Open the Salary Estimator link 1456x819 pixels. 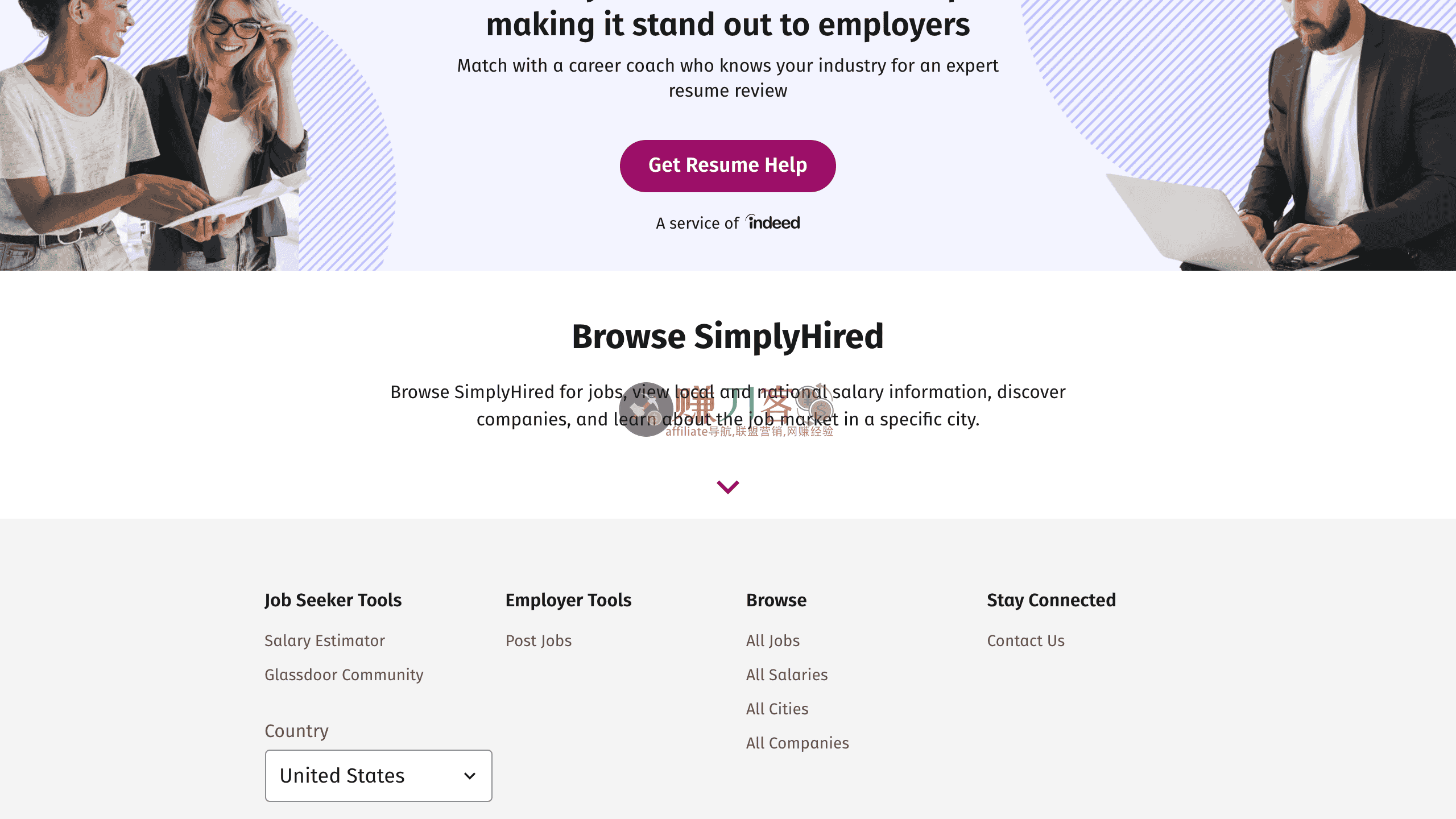pos(324,640)
